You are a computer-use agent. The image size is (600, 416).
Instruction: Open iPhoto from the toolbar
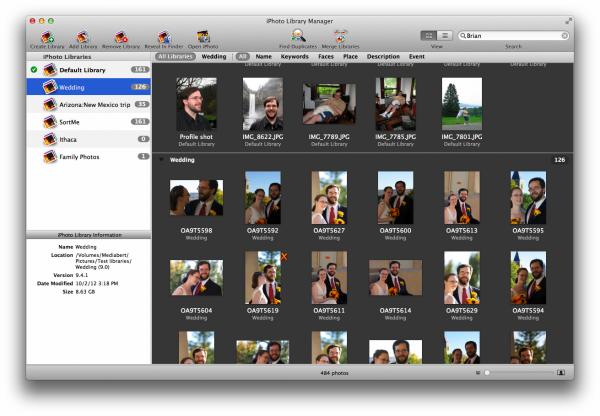pos(203,37)
